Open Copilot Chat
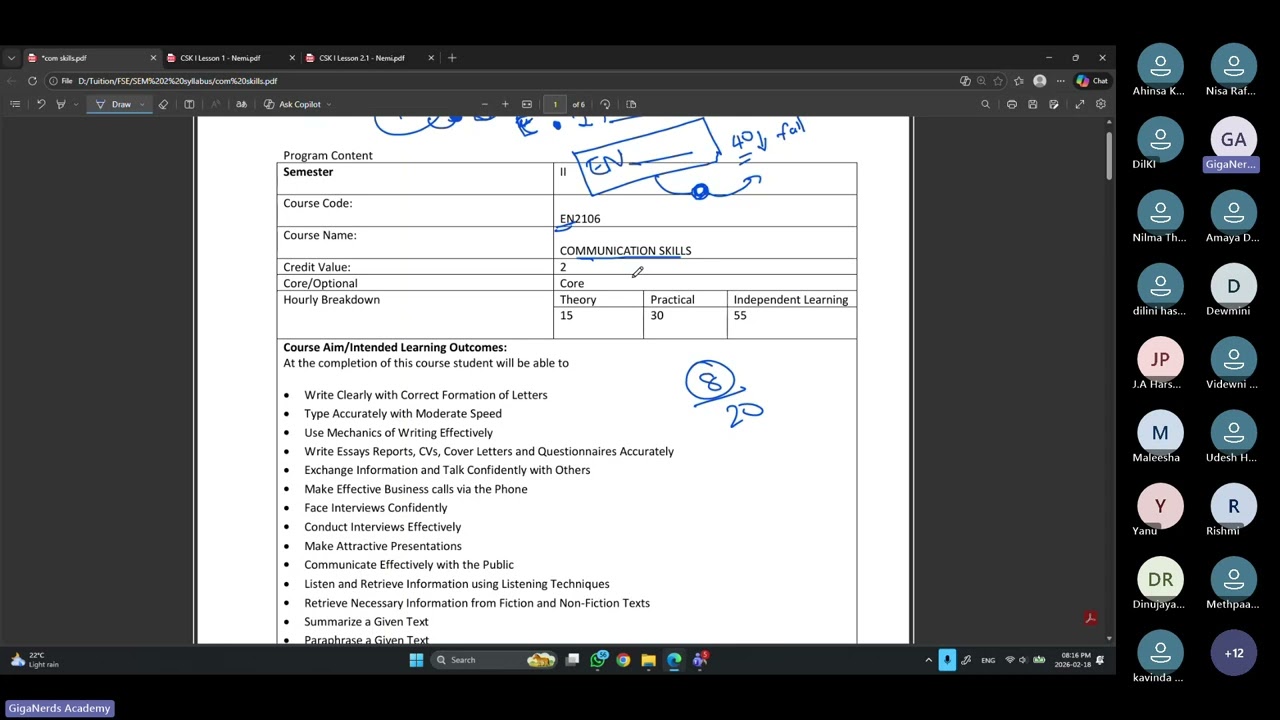The image size is (1280, 720). (1092, 81)
